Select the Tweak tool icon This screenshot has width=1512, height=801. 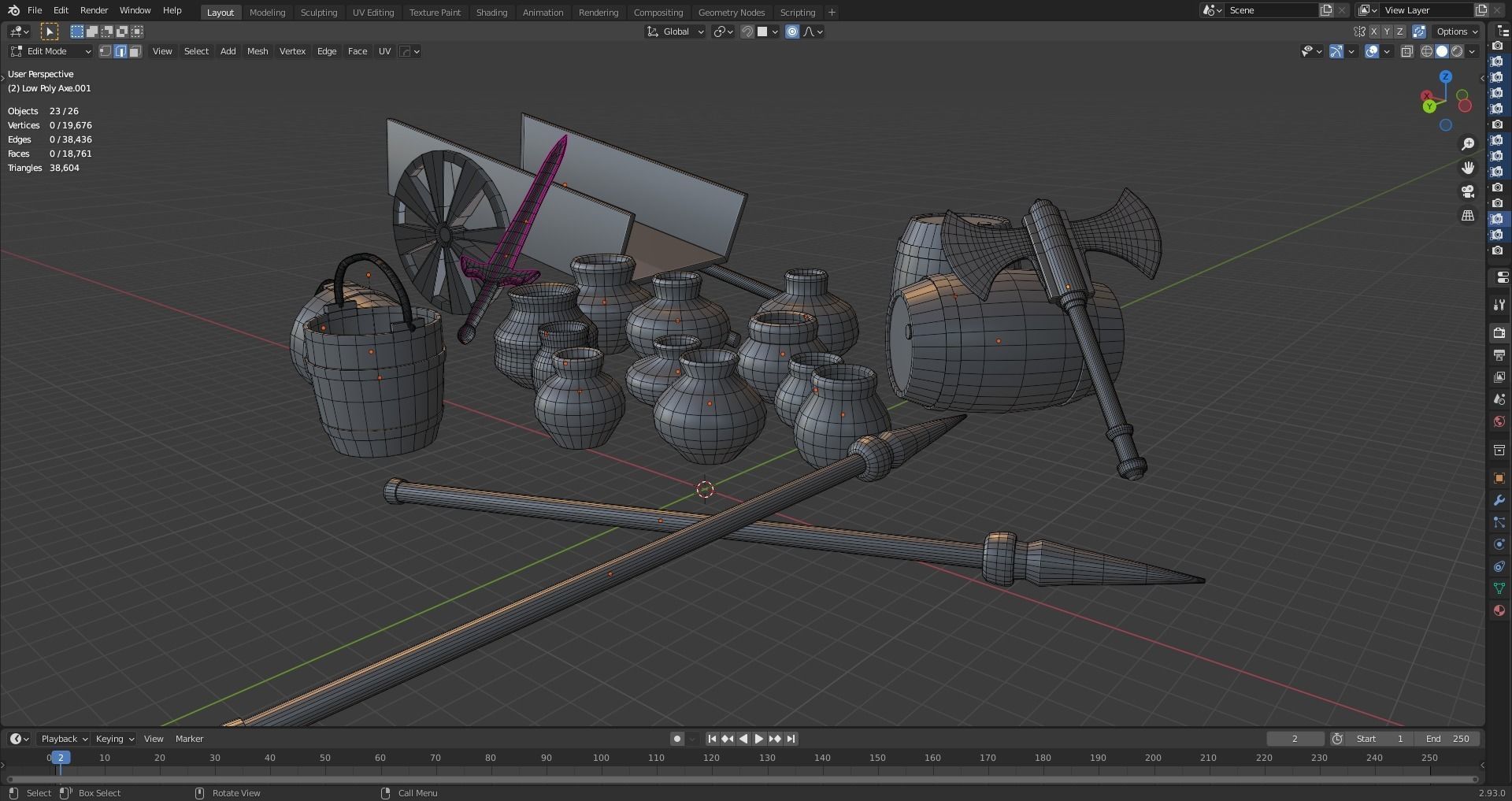tap(49, 32)
